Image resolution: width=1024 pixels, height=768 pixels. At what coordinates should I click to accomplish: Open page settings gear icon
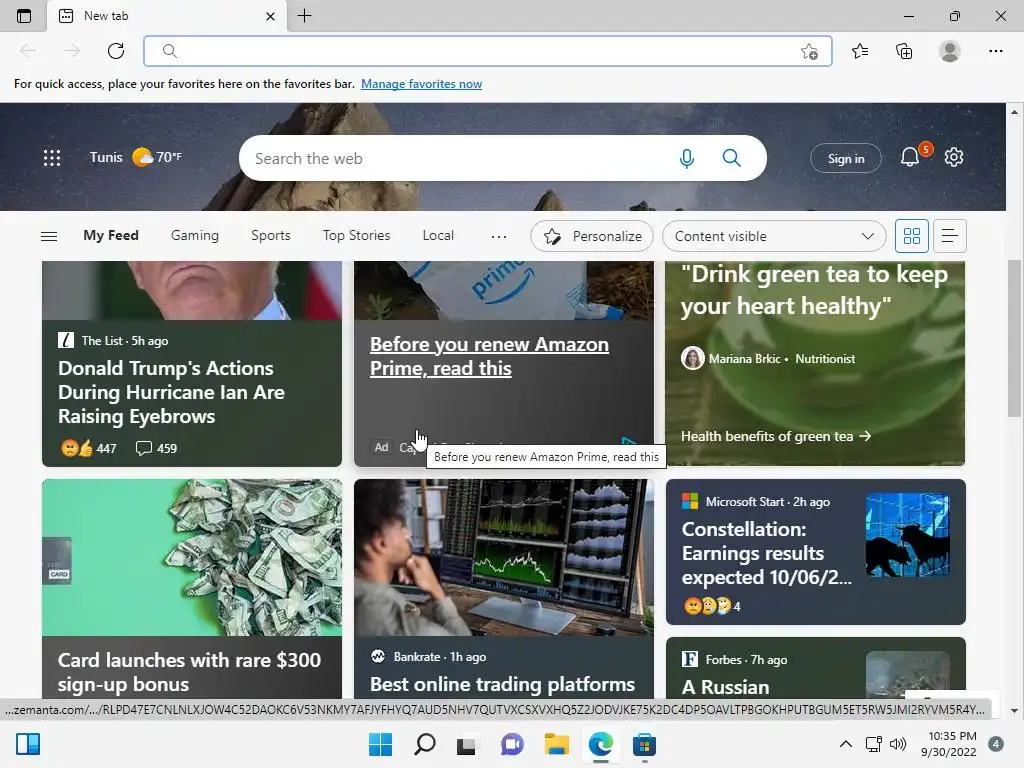pos(953,157)
